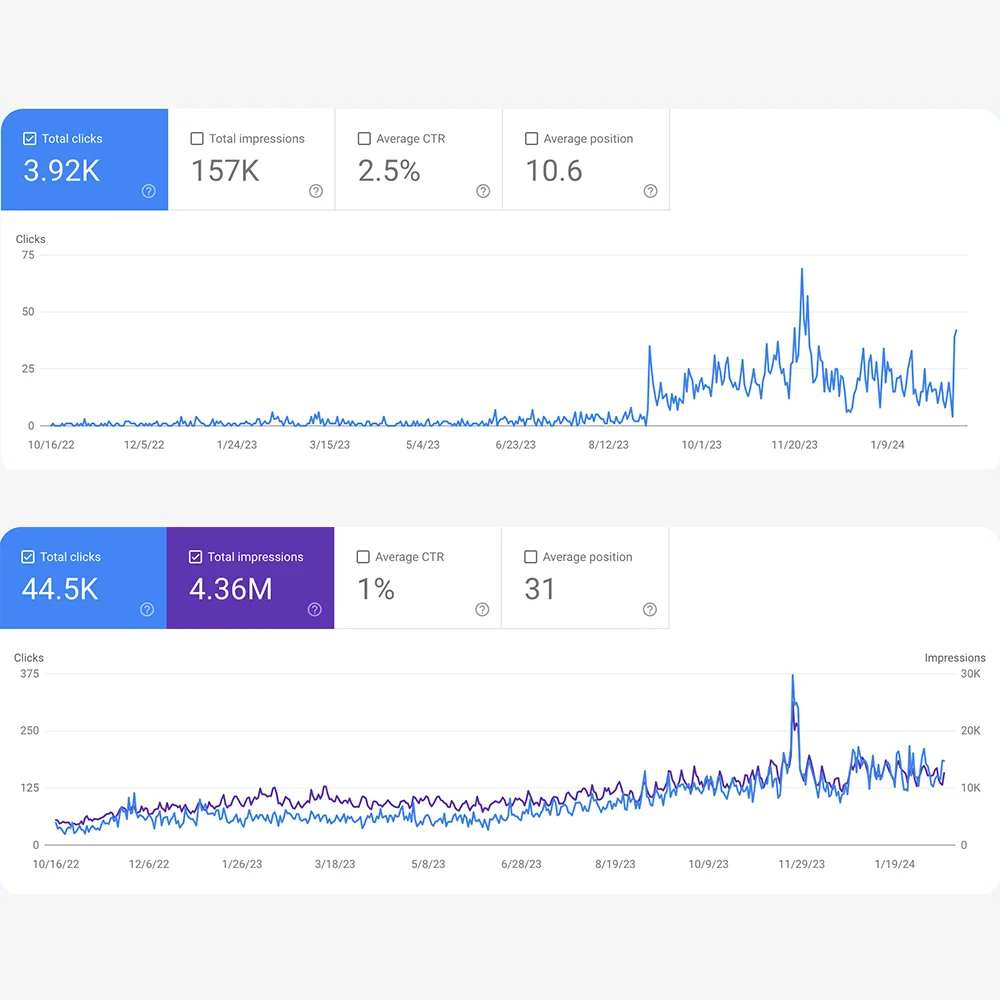Click the 10.6 Average position value
1000x1000 pixels.
coord(554,171)
